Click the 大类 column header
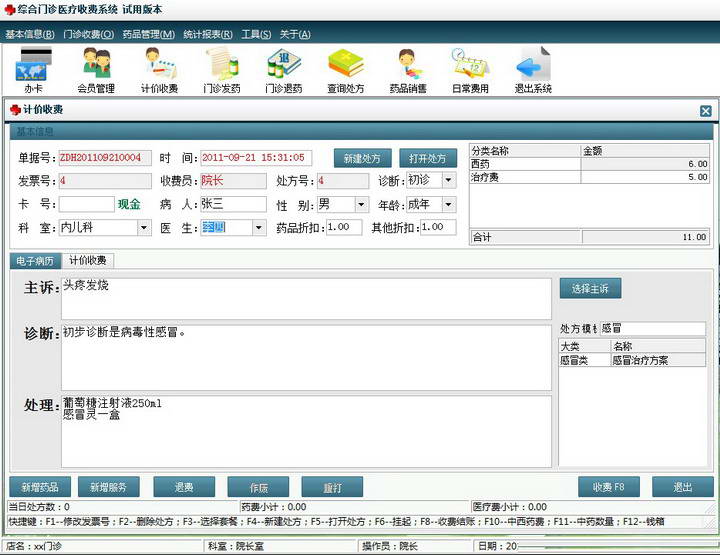This screenshot has height=555, width=720. pyautogui.click(x=585, y=346)
